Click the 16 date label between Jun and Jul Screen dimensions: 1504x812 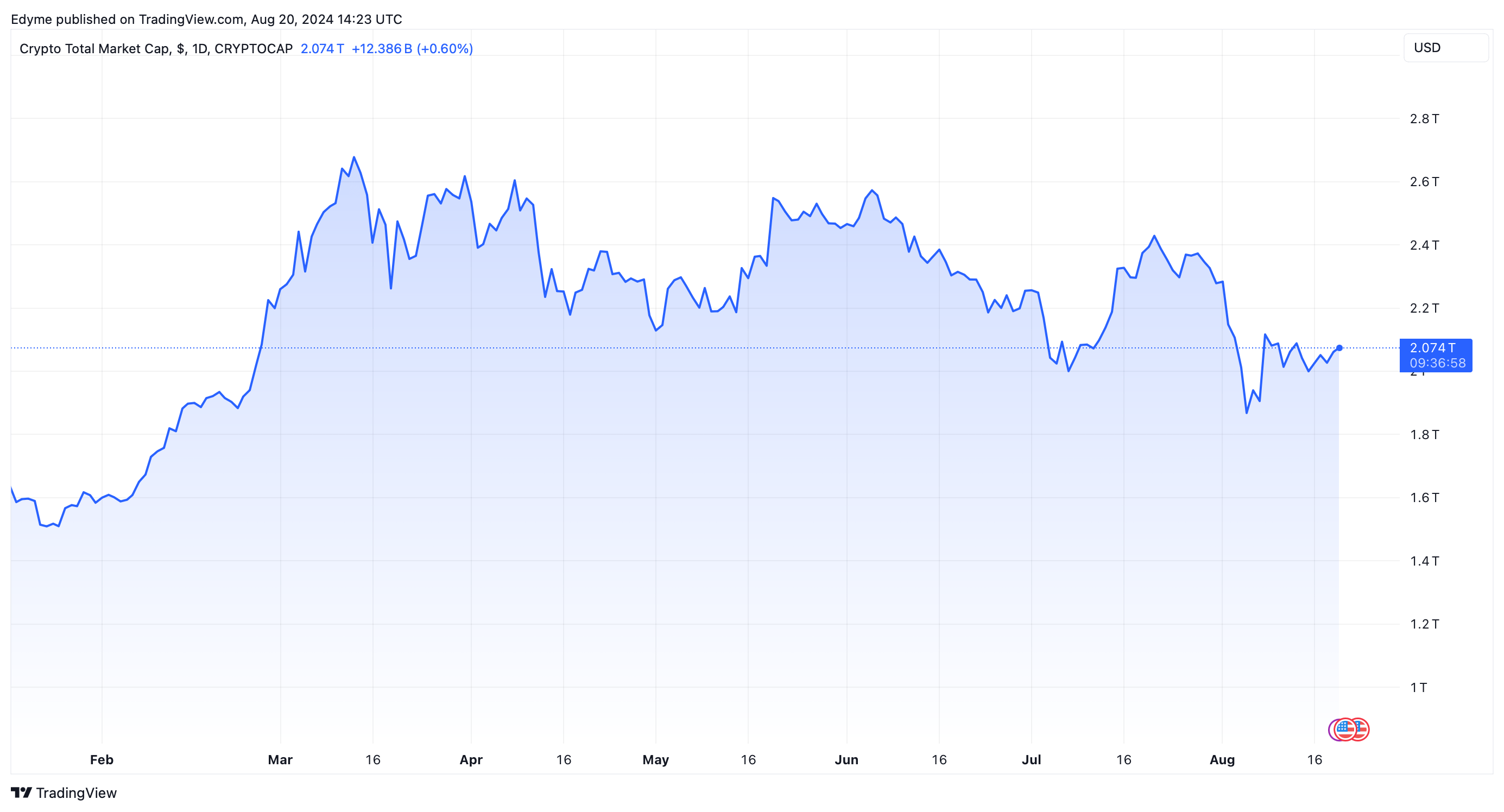click(939, 760)
